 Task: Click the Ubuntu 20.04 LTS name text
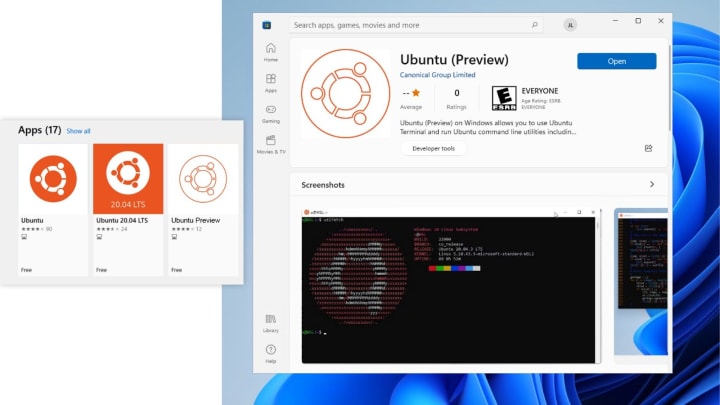tap(122, 220)
